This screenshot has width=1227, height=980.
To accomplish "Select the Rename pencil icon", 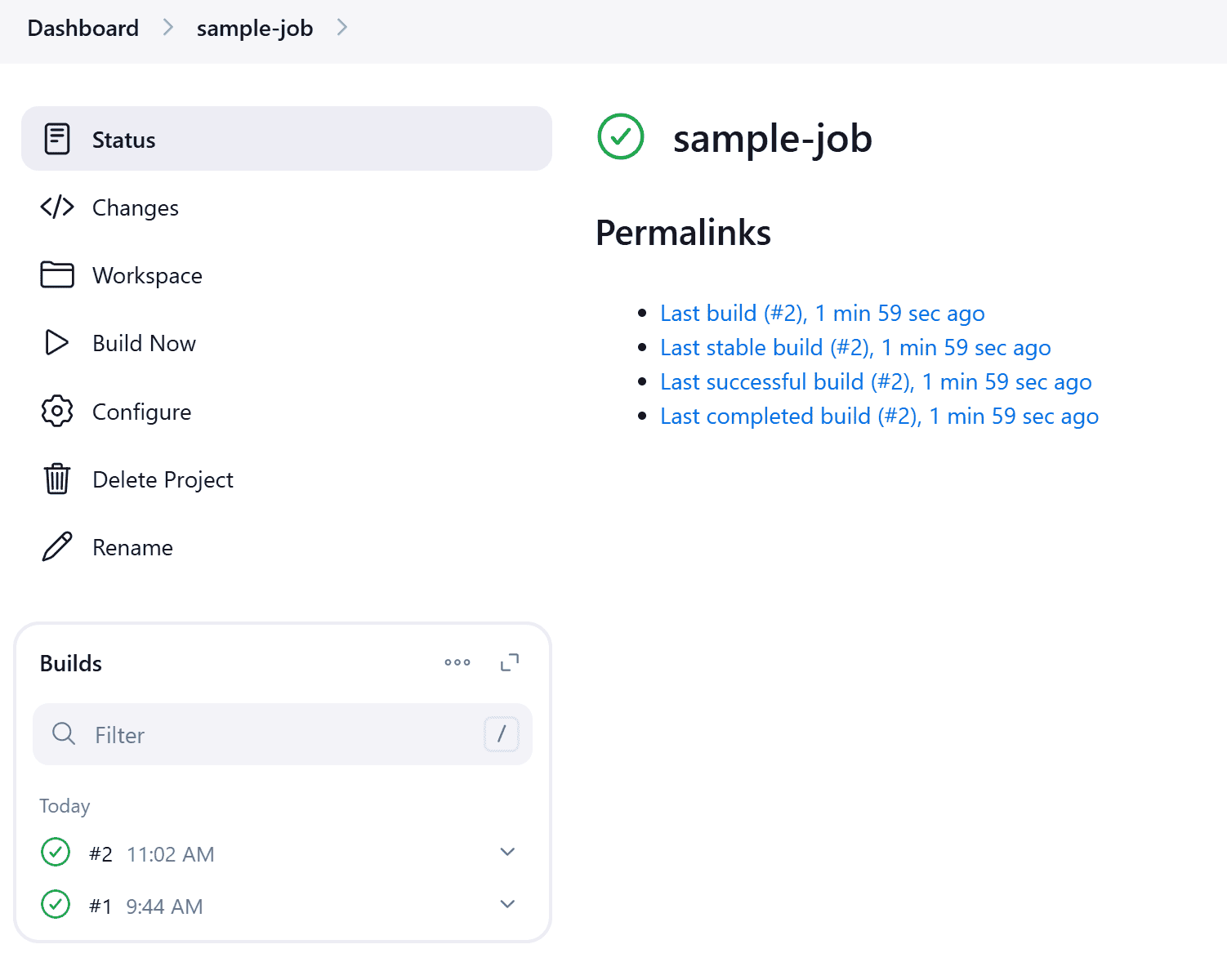I will tap(56, 546).
